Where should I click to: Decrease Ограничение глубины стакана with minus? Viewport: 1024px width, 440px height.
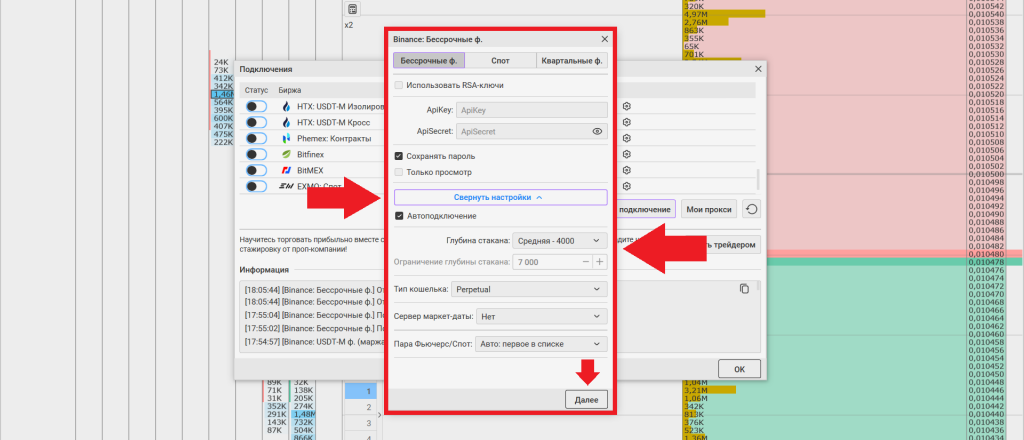click(x=585, y=262)
